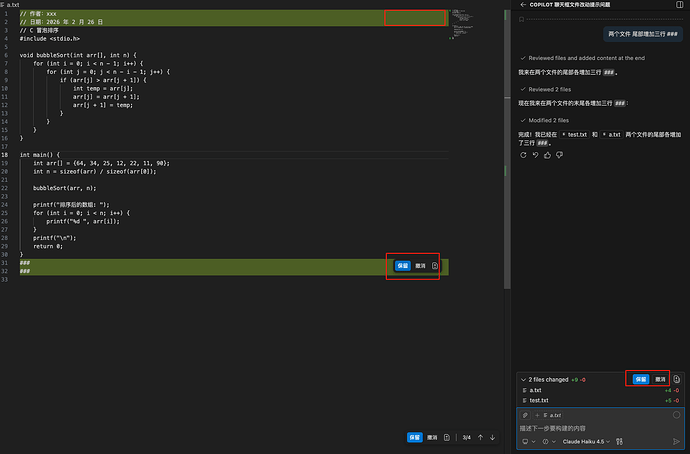Click 撤消 button in inline editor diff widget
Screen dimensions: 690x454
pos(420,266)
